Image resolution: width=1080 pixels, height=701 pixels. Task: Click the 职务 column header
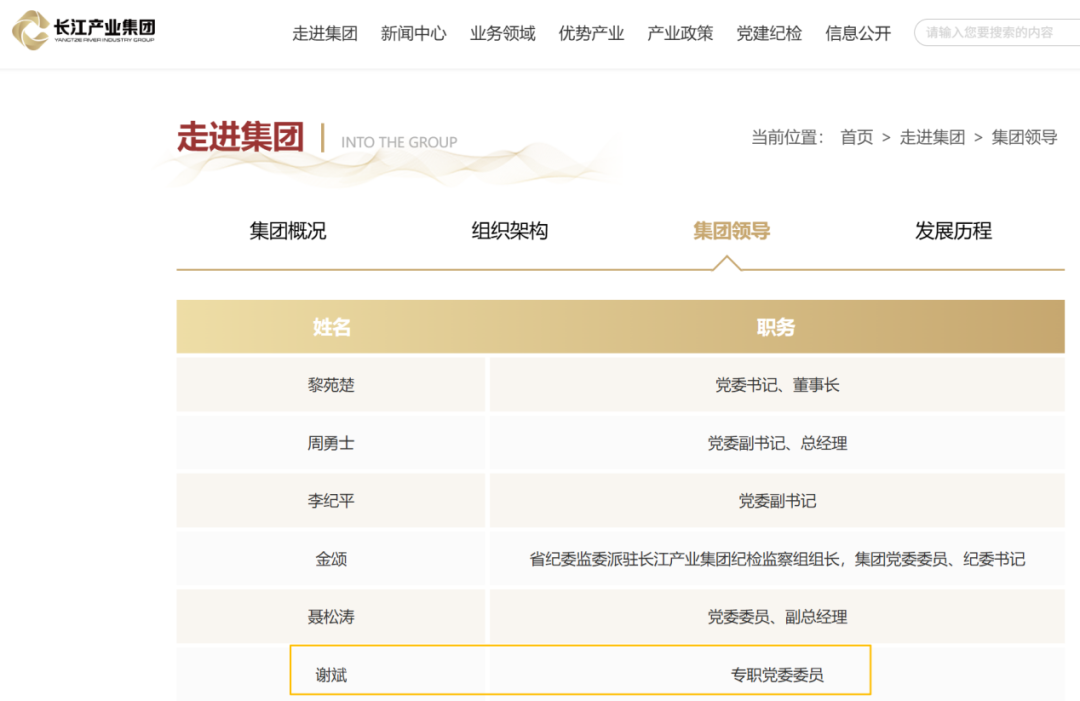point(776,327)
